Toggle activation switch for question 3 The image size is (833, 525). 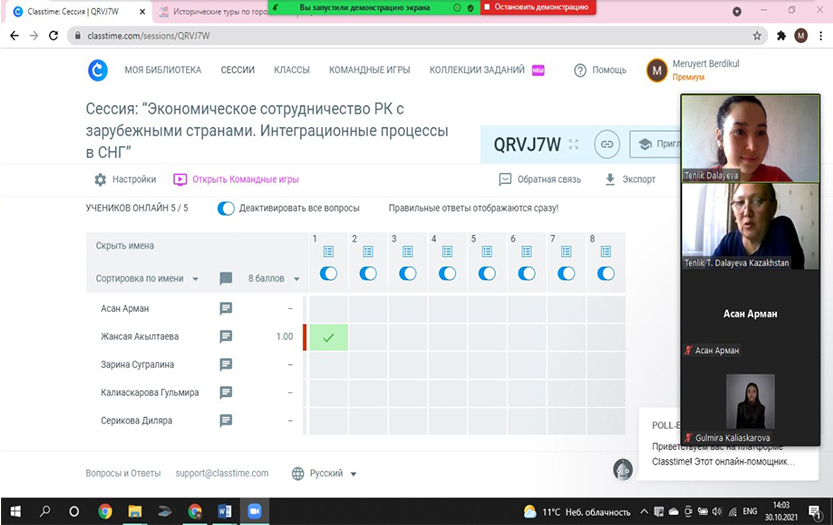tap(407, 273)
